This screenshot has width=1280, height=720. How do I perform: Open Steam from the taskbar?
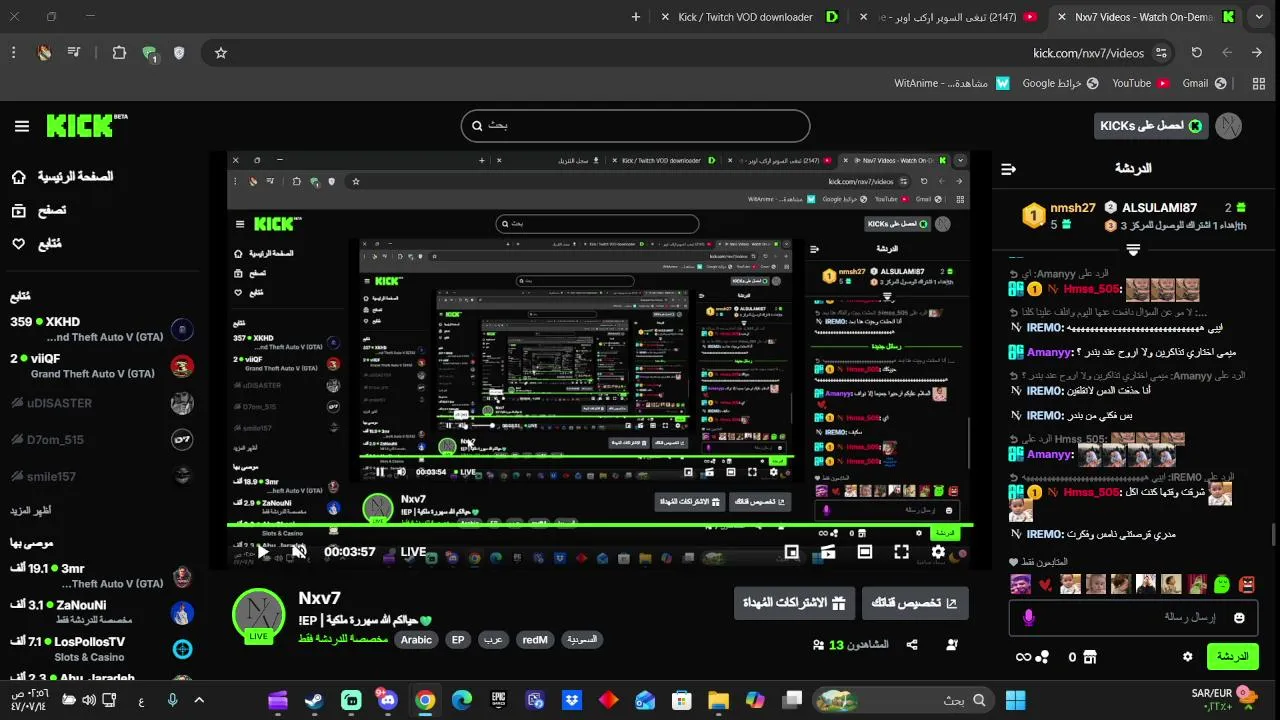314,700
